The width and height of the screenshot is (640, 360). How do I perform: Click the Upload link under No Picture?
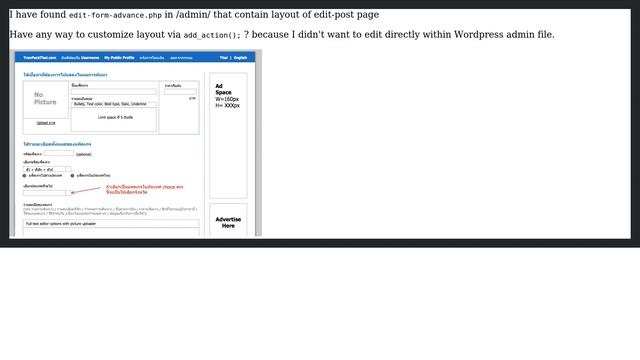pos(46,123)
